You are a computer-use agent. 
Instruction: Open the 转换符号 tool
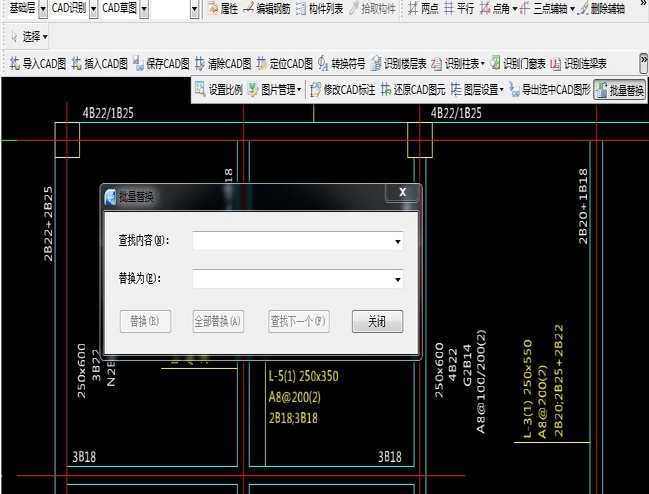(341, 63)
